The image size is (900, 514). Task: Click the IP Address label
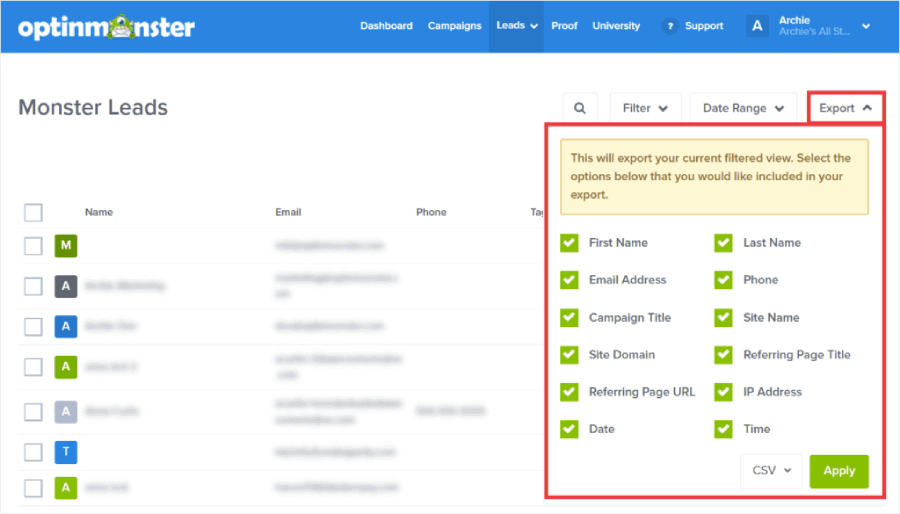(773, 392)
